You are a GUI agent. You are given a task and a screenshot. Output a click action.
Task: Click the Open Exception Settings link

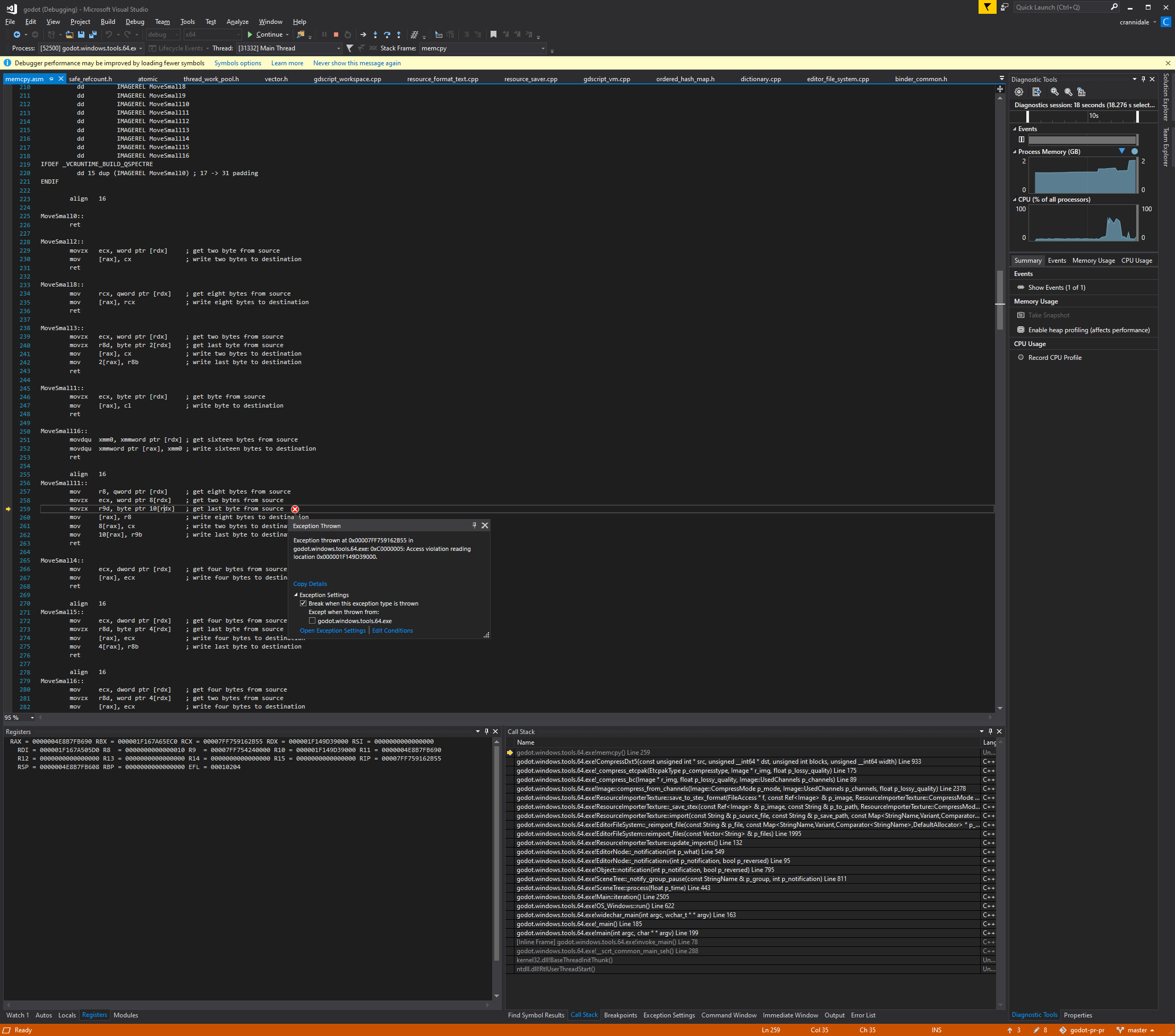(332, 631)
